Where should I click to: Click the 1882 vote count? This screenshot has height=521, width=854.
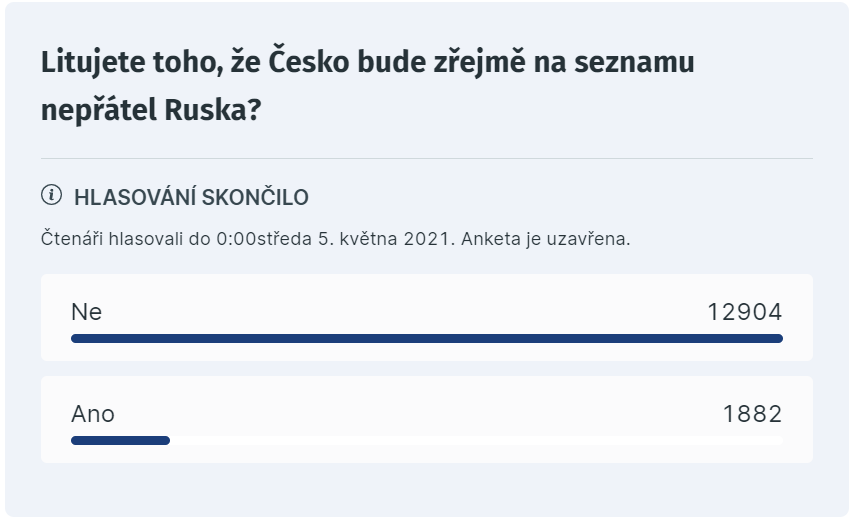[752, 414]
